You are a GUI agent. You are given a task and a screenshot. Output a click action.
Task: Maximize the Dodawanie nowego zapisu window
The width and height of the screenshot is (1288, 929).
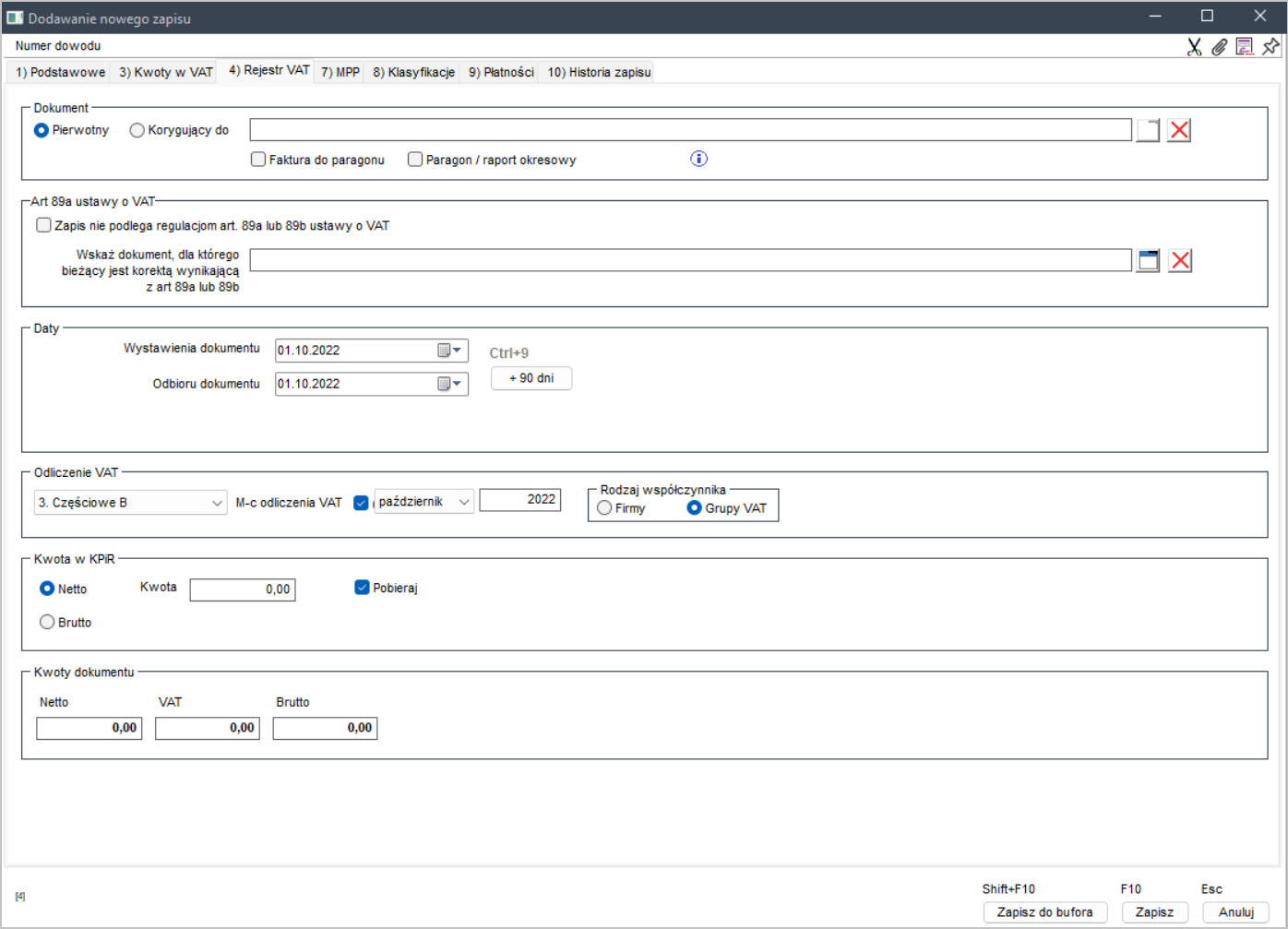[1207, 17]
